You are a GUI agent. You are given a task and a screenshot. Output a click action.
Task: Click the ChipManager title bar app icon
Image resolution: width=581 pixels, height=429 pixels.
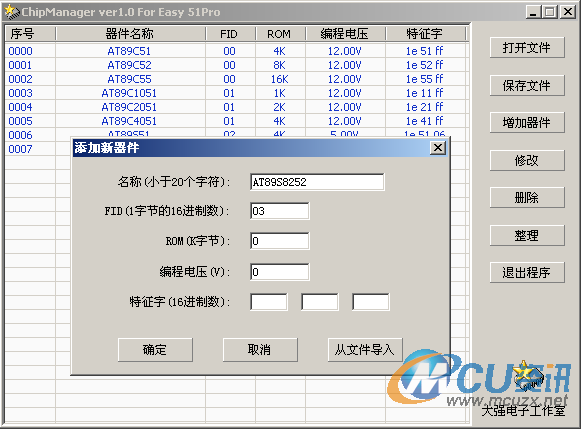point(12,12)
